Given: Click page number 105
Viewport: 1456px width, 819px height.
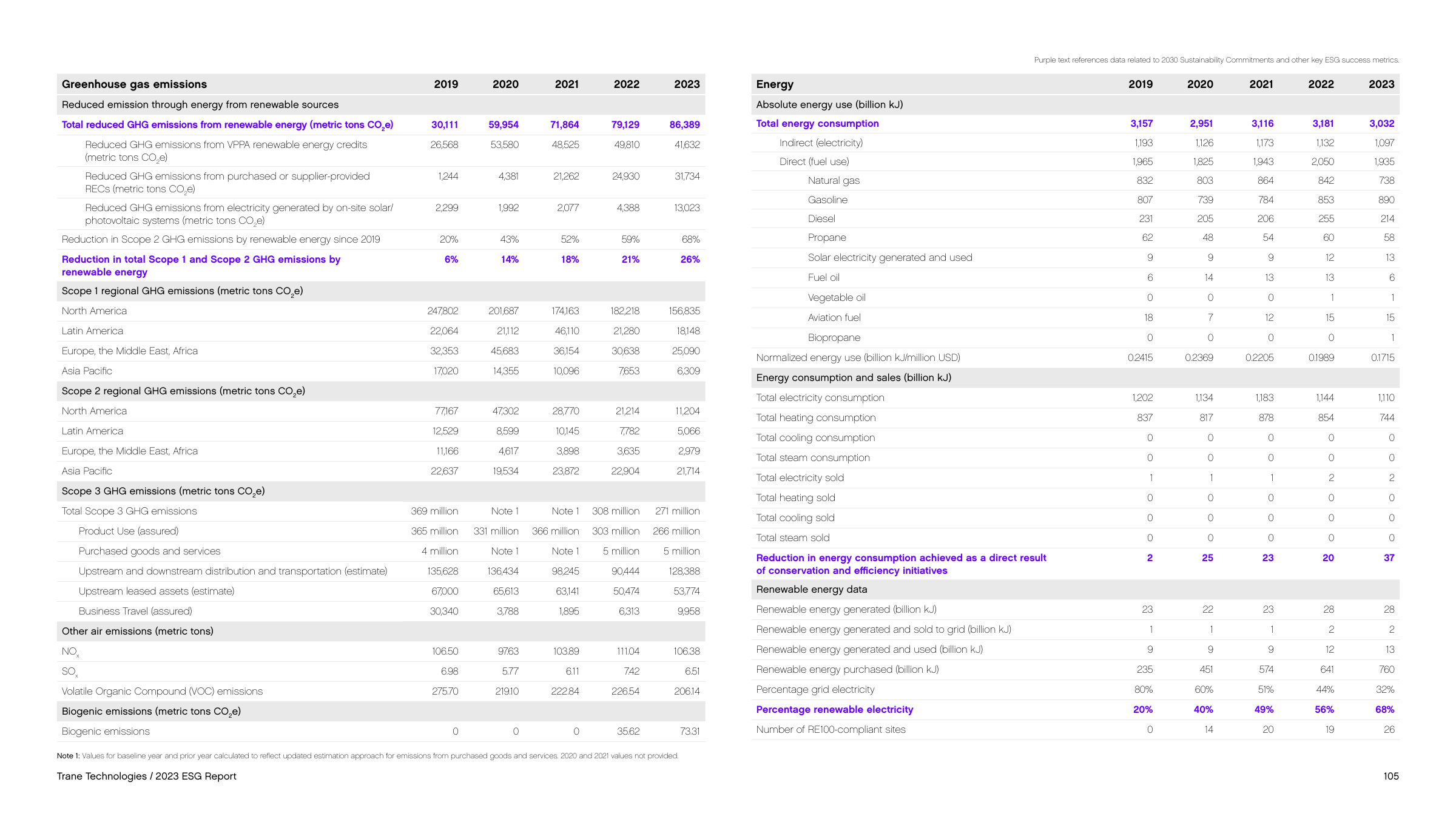Looking at the screenshot, I should click(1391, 776).
